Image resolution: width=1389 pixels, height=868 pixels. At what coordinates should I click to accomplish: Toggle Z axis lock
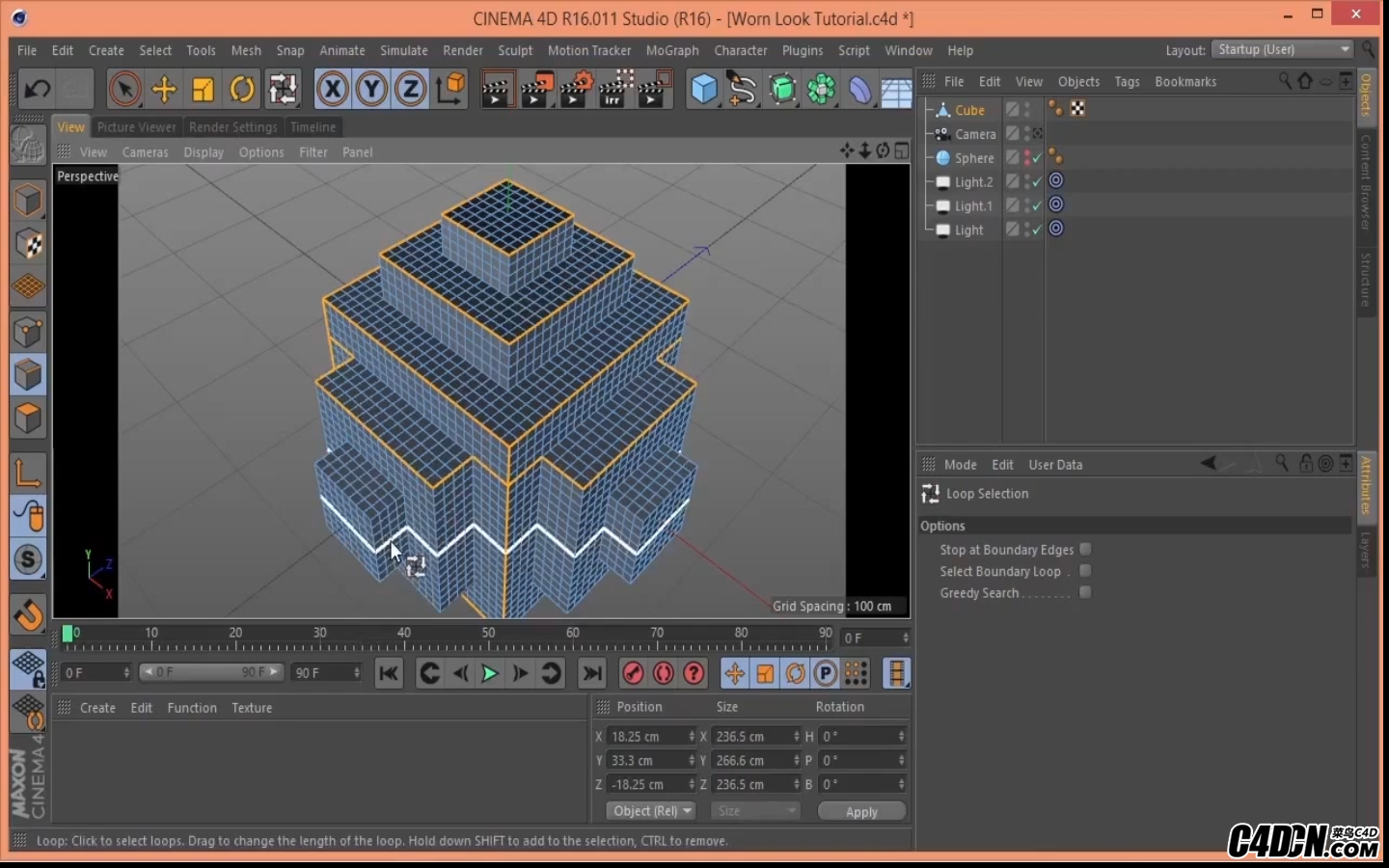pyautogui.click(x=410, y=90)
